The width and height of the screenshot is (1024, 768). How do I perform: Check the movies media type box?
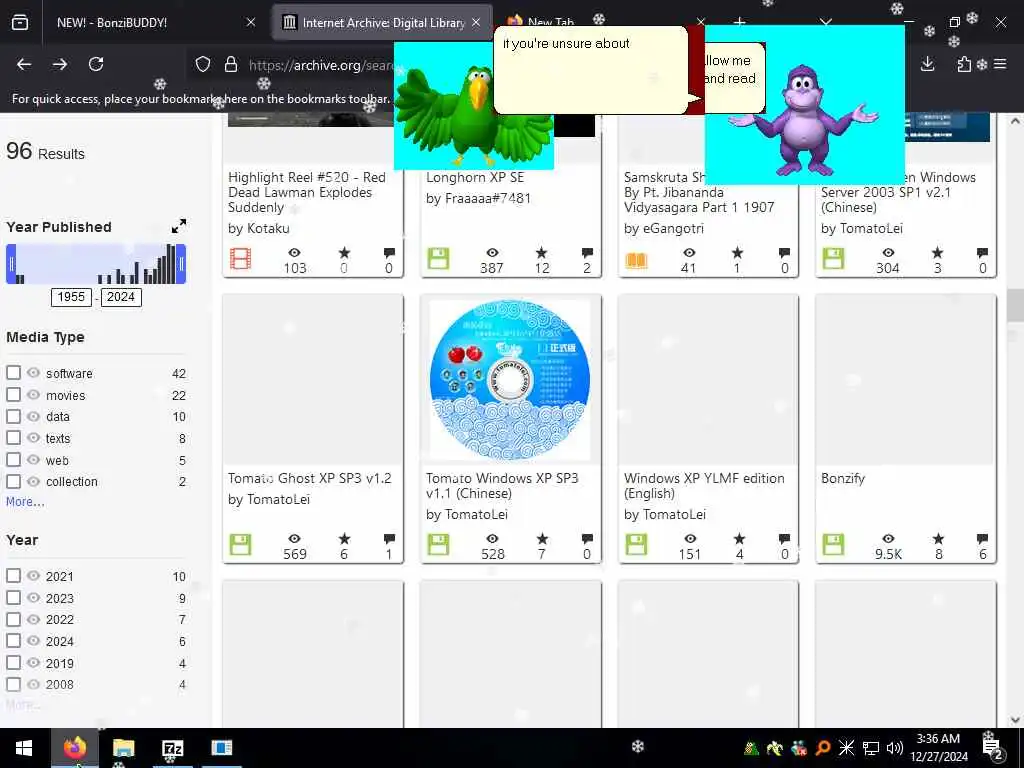coord(14,394)
